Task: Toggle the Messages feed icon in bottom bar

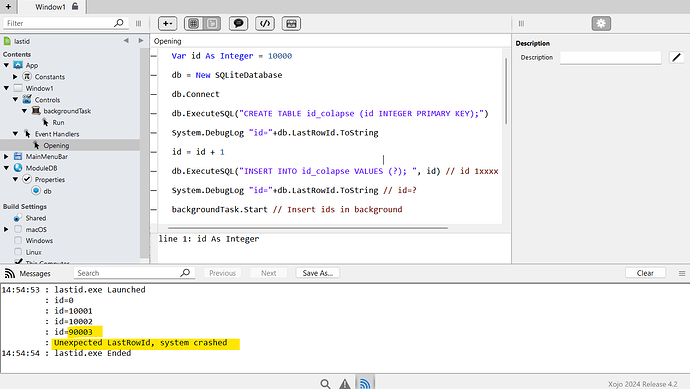Action: (365, 383)
